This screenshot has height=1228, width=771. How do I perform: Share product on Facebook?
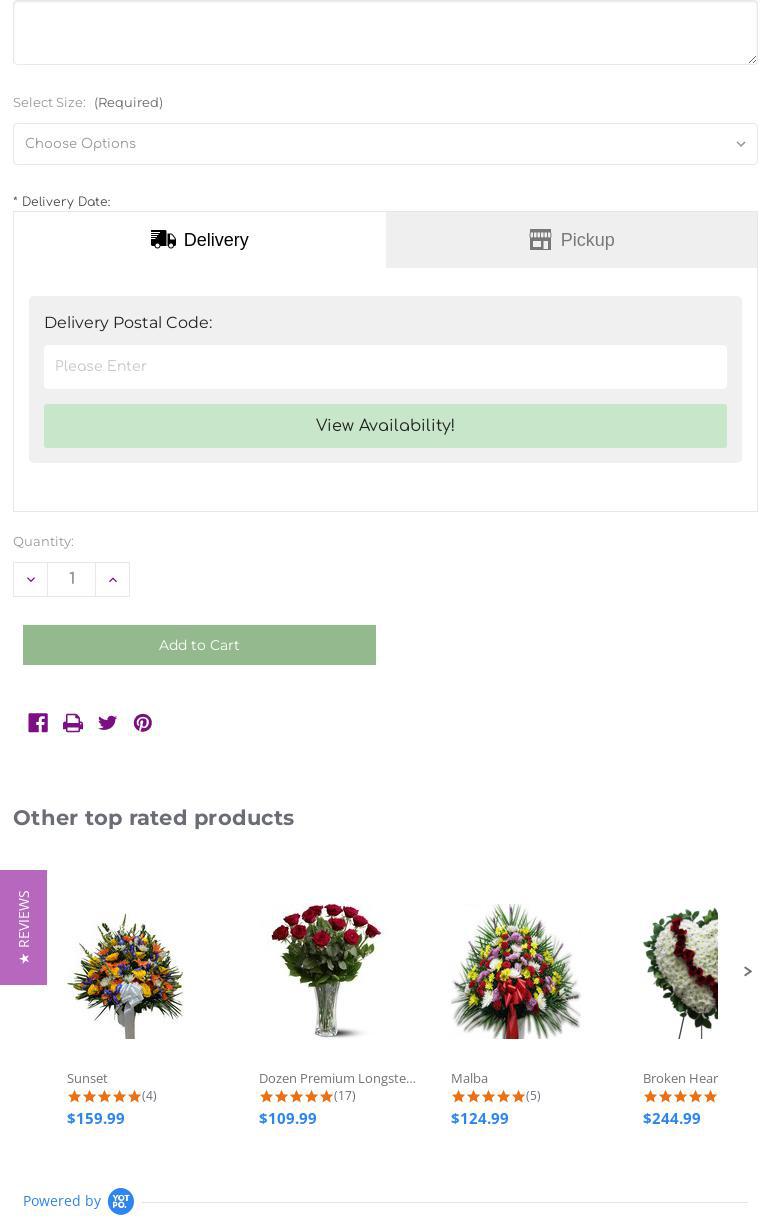[38, 723]
